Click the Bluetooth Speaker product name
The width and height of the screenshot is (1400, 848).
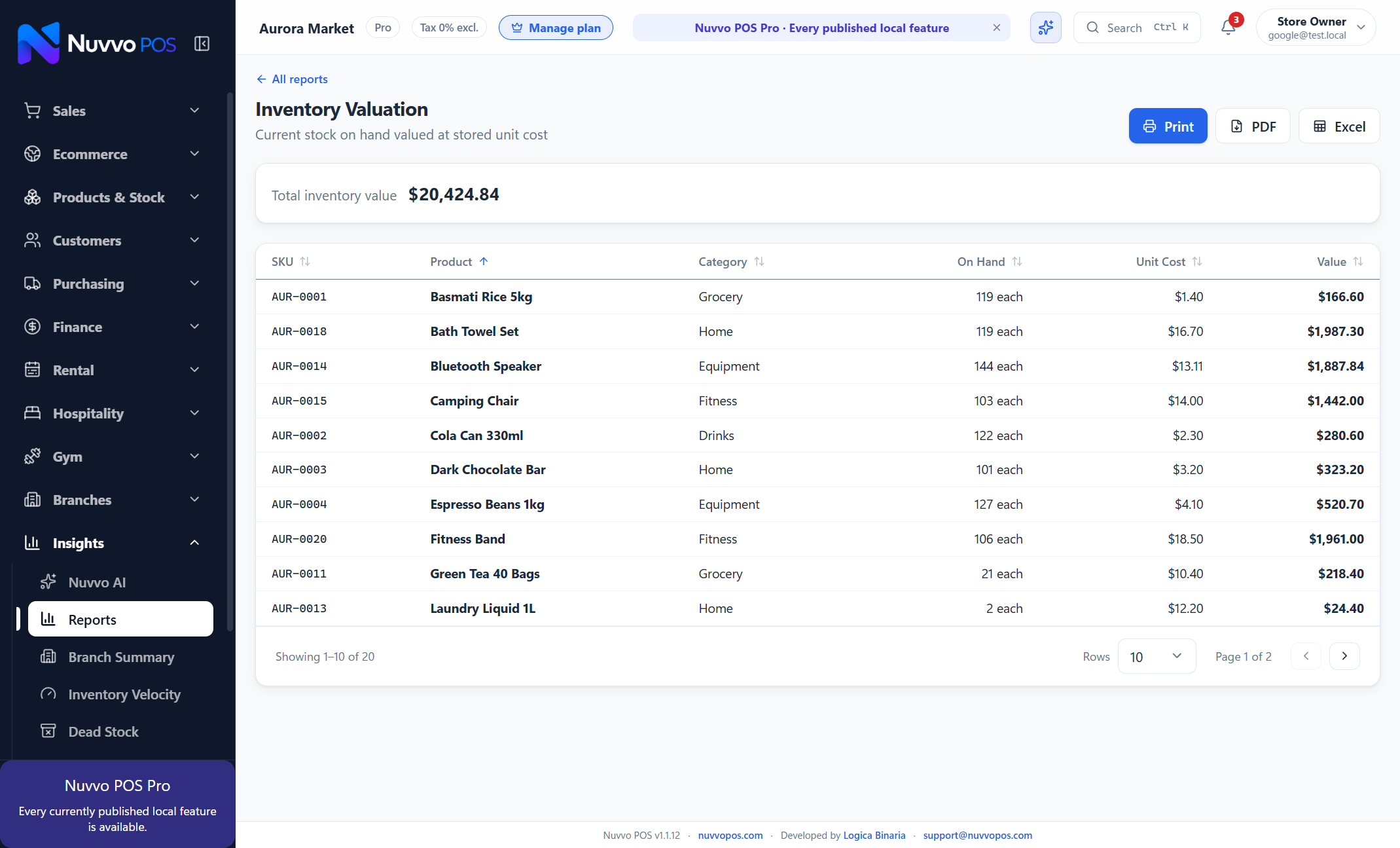(486, 366)
